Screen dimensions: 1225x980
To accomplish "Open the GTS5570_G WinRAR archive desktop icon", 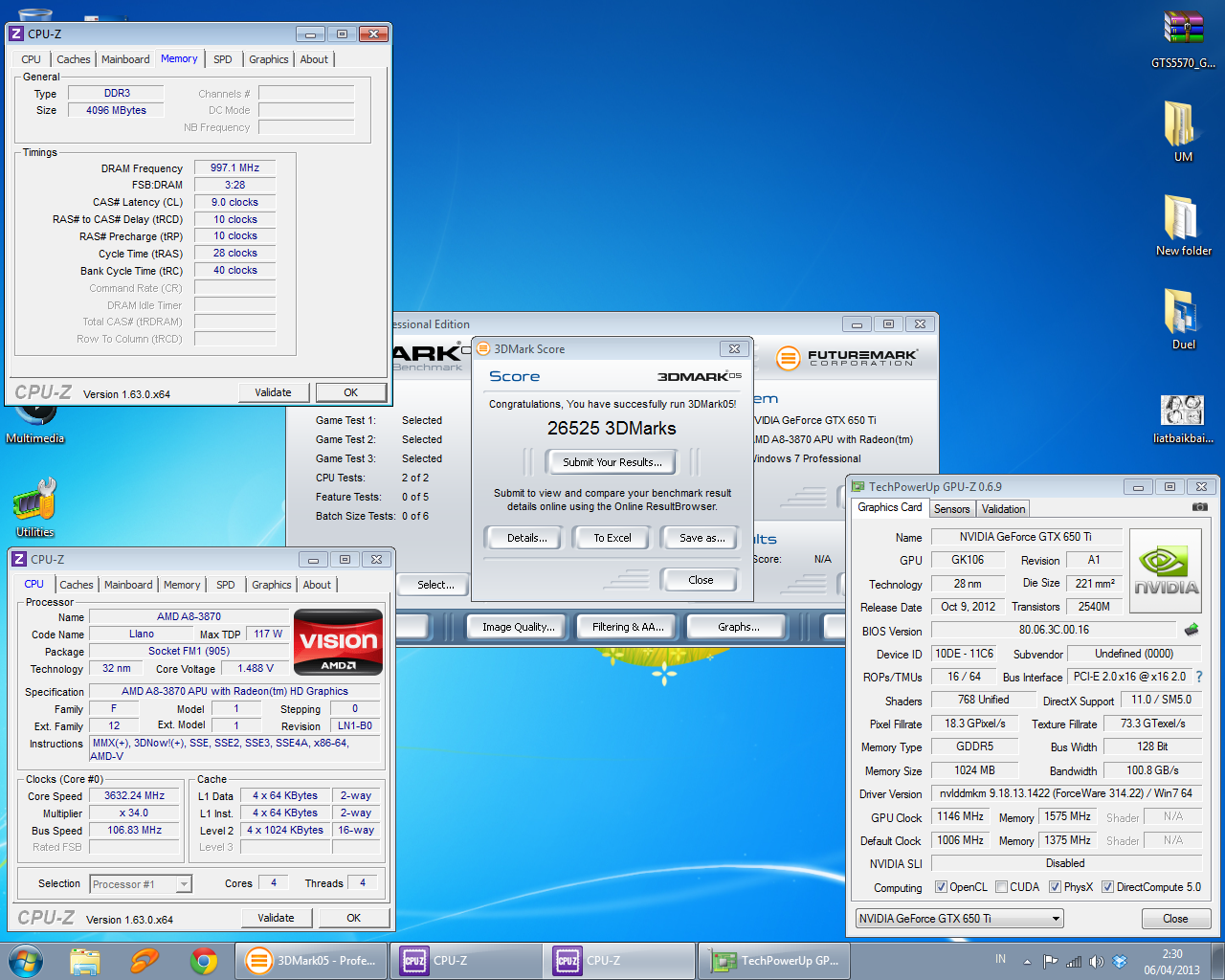I will 1184,38.
